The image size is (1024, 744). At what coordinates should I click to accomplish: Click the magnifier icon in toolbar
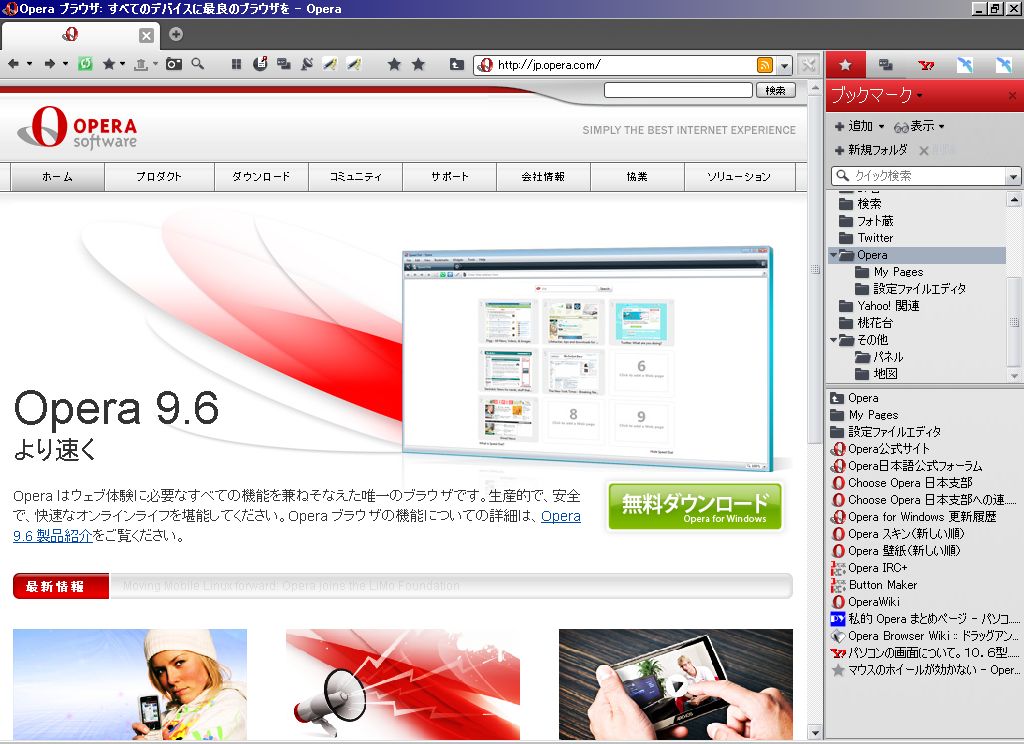click(x=197, y=64)
